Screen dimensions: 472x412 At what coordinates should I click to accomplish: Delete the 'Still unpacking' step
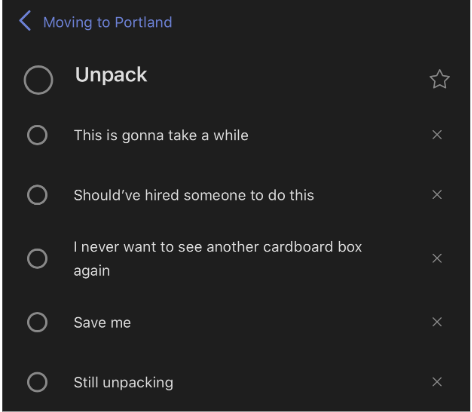437,382
